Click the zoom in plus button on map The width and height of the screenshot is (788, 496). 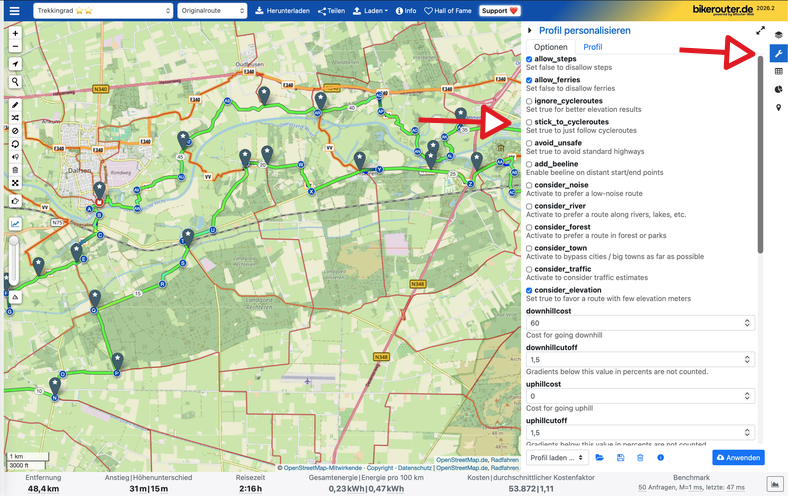(16, 33)
